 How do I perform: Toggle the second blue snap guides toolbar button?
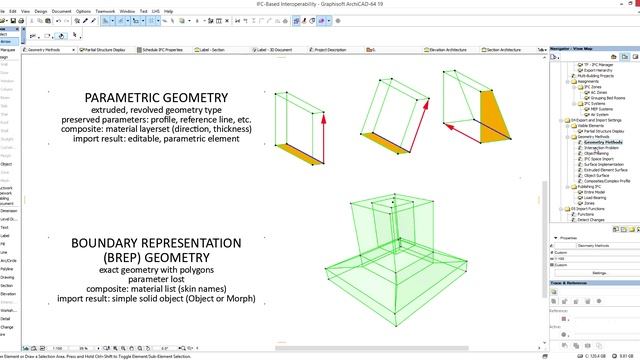(x=121, y=21)
